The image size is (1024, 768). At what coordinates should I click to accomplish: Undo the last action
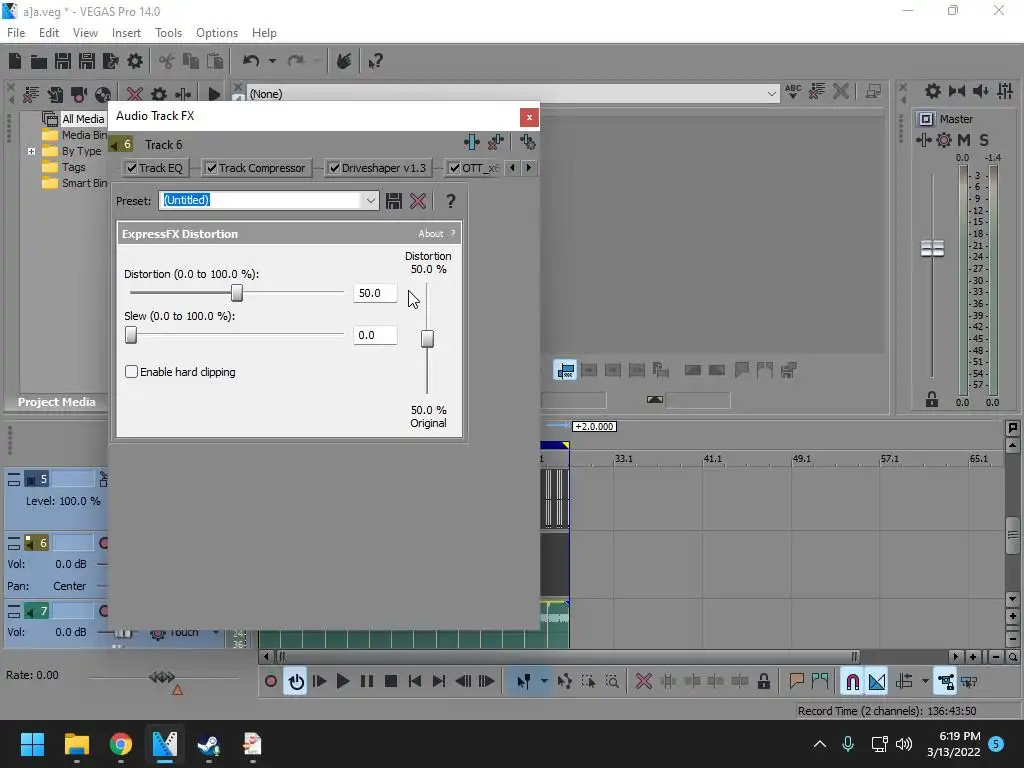tap(251, 61)
